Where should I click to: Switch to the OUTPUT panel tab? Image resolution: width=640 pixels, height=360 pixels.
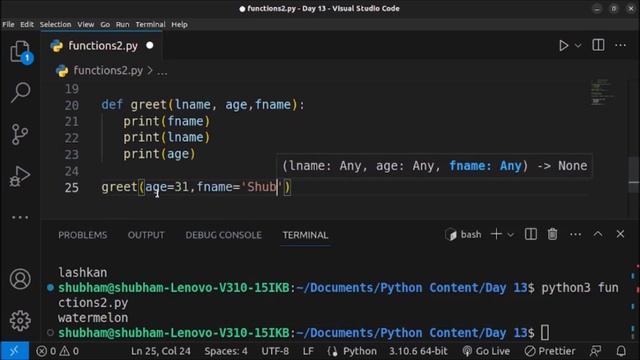(x=146, y=235)
